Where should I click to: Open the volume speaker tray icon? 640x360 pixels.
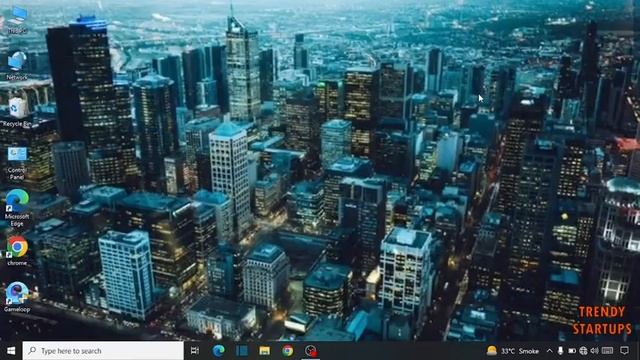[x=595, y=351]
